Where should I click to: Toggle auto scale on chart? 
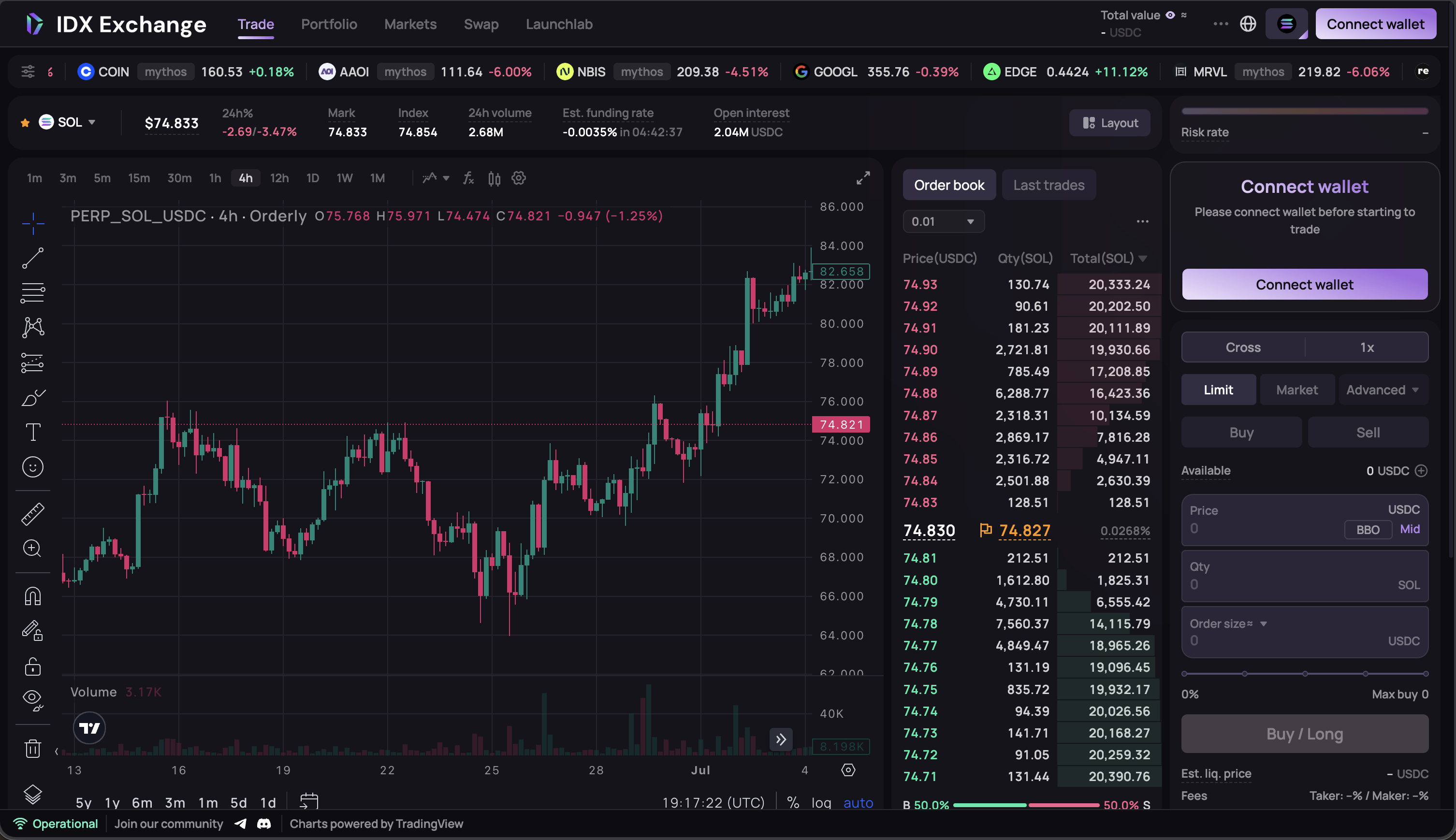(859, 802)
